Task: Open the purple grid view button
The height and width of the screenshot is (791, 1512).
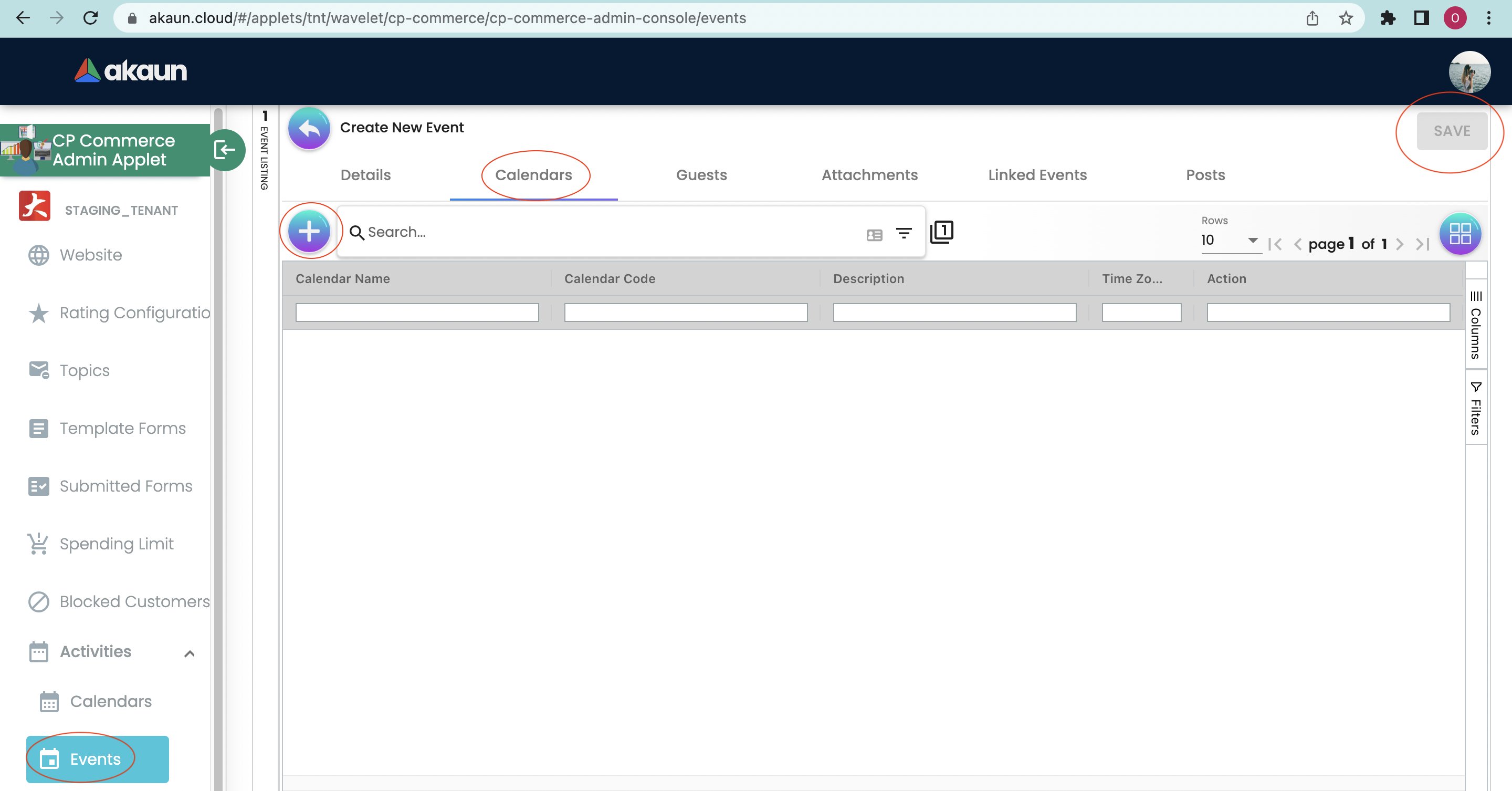Action: click(x=1459, y=234)
